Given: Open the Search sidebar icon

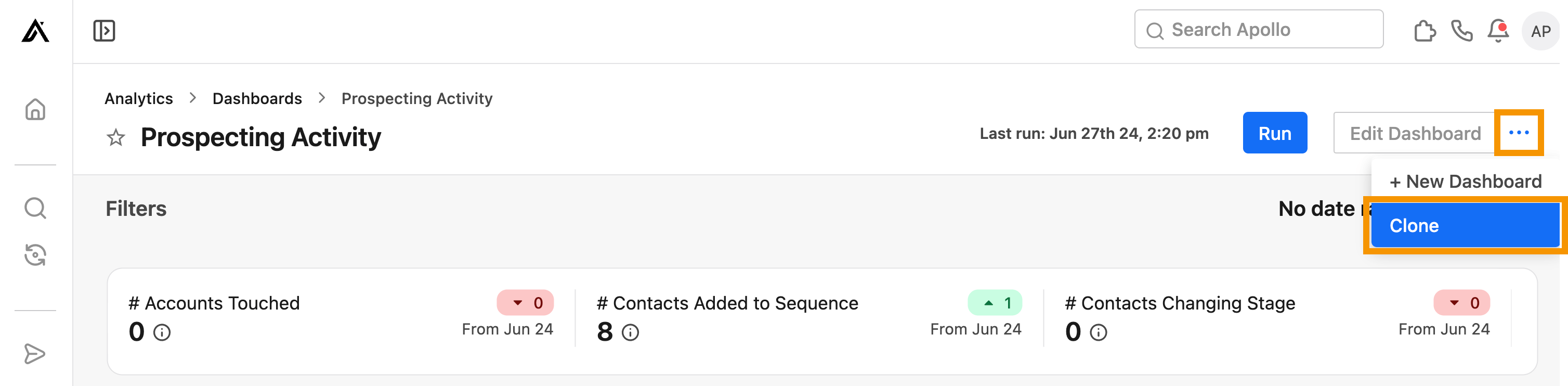Looking at the screenshot, I should tap(35, 208).
